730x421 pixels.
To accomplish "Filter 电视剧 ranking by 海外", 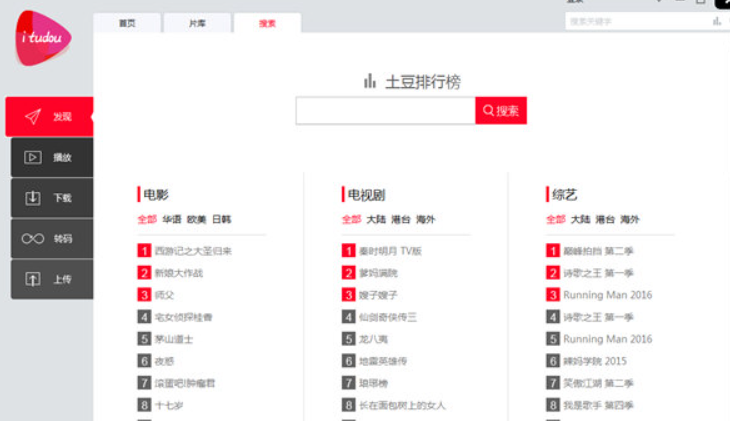I will click(x=426, y=219).
